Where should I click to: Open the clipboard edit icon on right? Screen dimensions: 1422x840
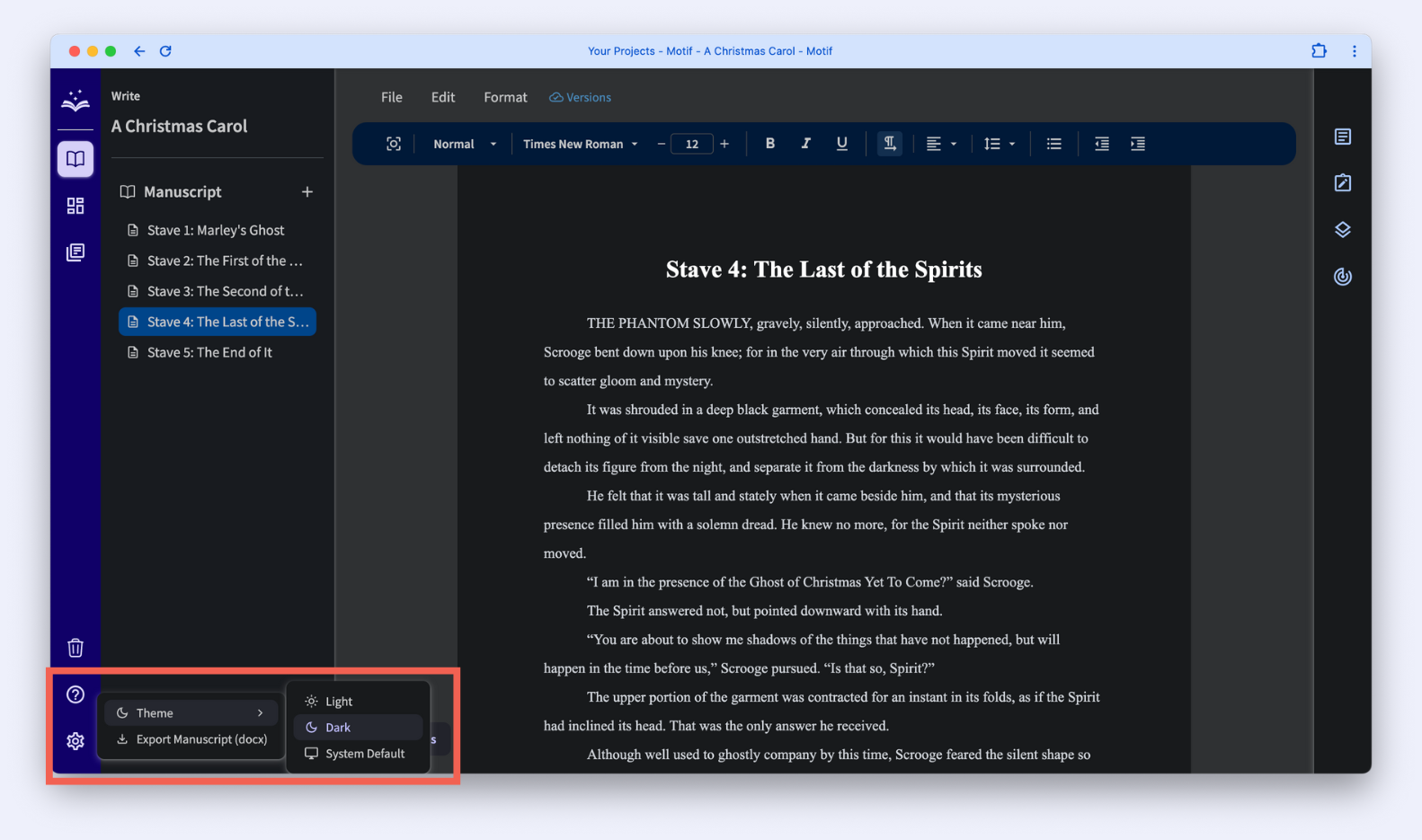coord(1343,183)
